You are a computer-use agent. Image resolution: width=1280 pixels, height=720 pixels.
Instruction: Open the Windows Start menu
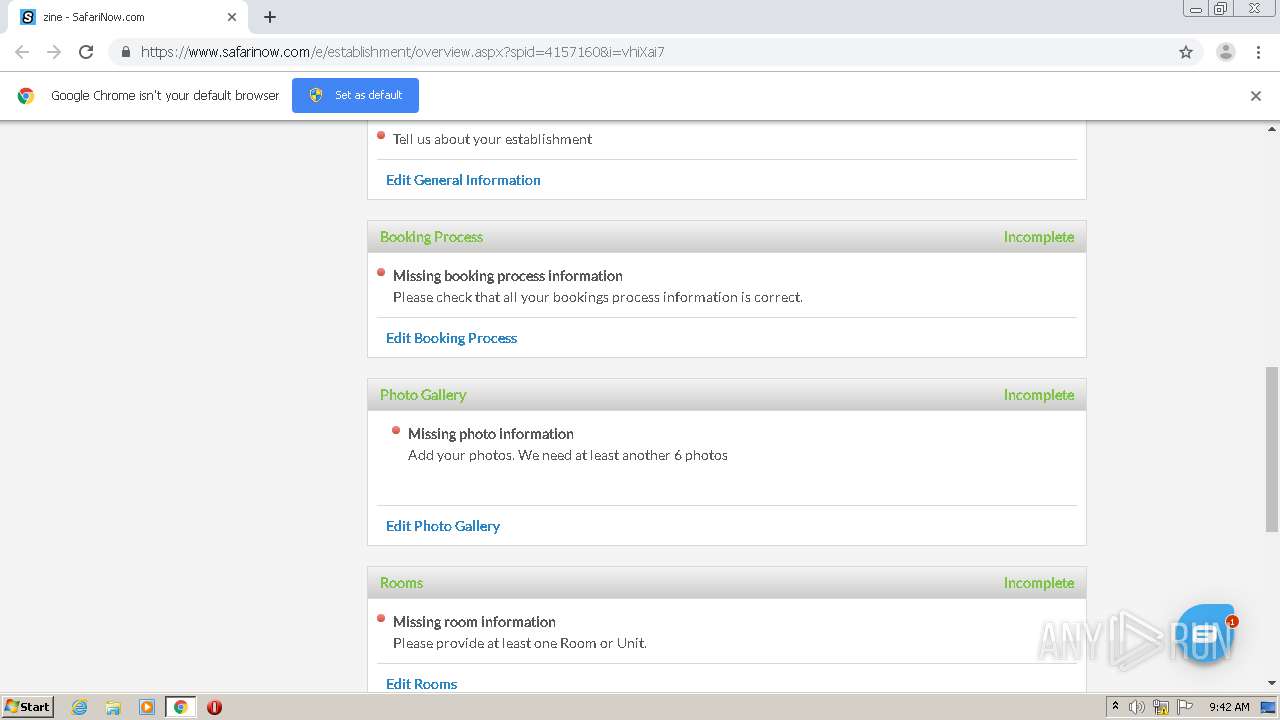(28, 707)
